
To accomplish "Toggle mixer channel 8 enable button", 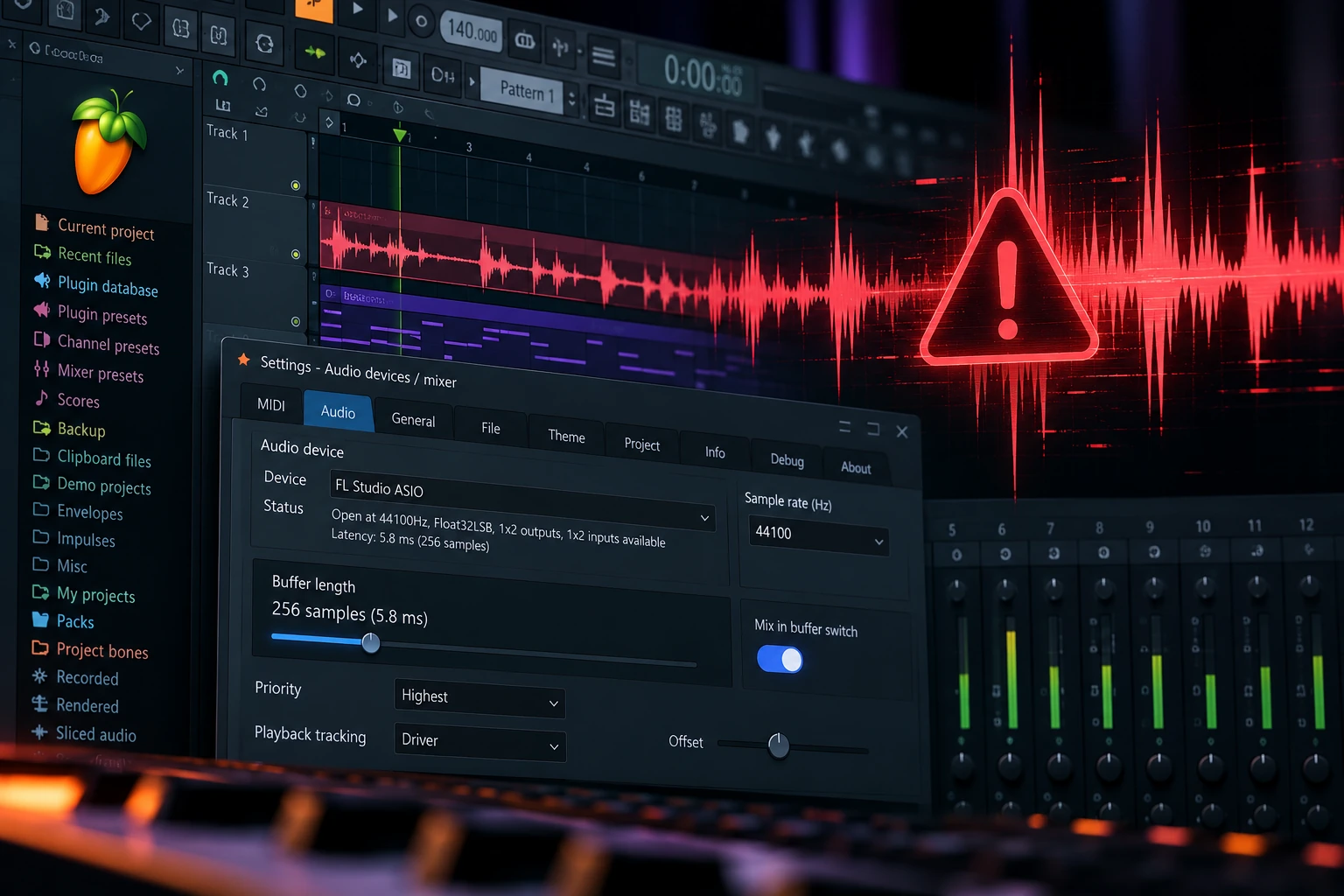I will pyautogui.click(x=1103, y=552).
